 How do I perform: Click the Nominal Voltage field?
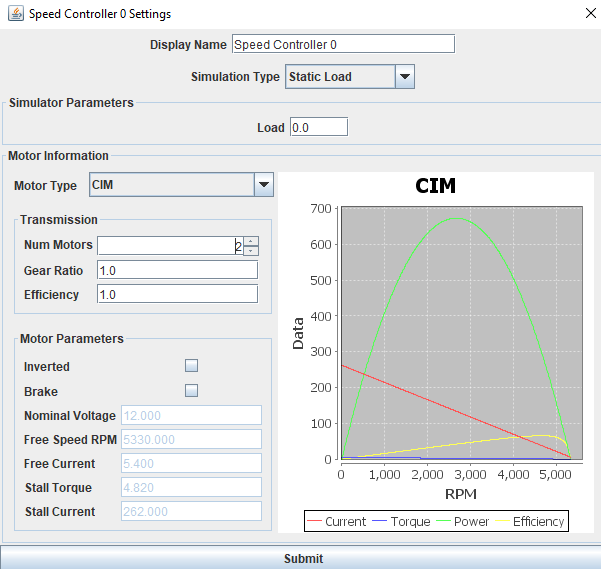(x=191, y=415)
